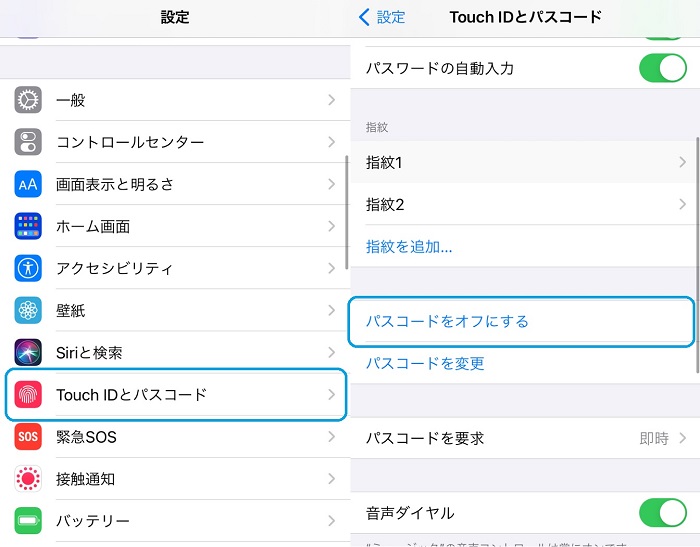Turn off 音声ダイヤル switch

pos(662,513)
